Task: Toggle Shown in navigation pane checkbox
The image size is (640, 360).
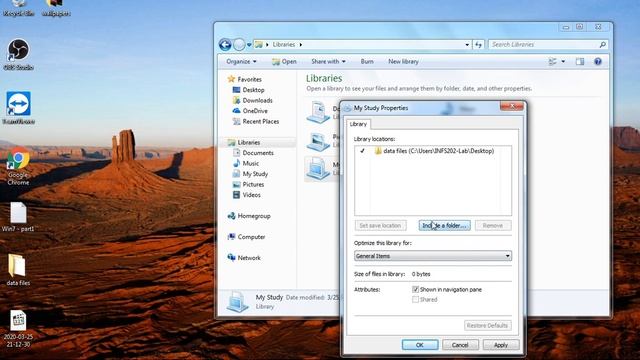Action: 416,289
